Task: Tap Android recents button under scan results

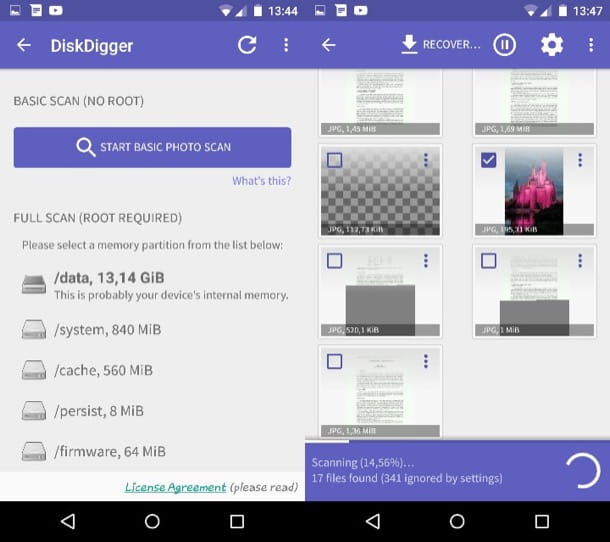Action: [x=542, y=521]
